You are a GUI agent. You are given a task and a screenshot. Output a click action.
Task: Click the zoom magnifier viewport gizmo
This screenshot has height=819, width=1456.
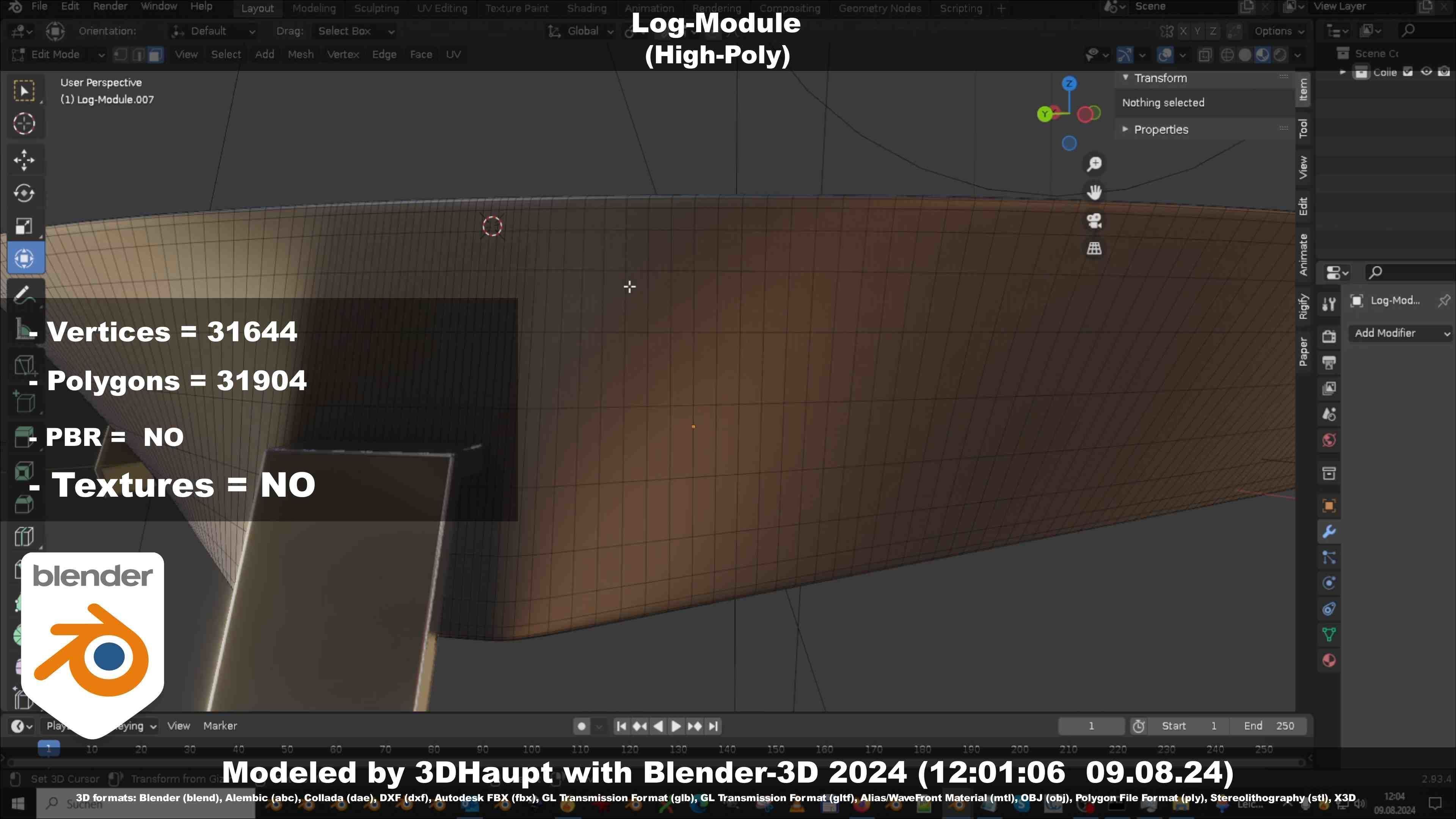1094,164
